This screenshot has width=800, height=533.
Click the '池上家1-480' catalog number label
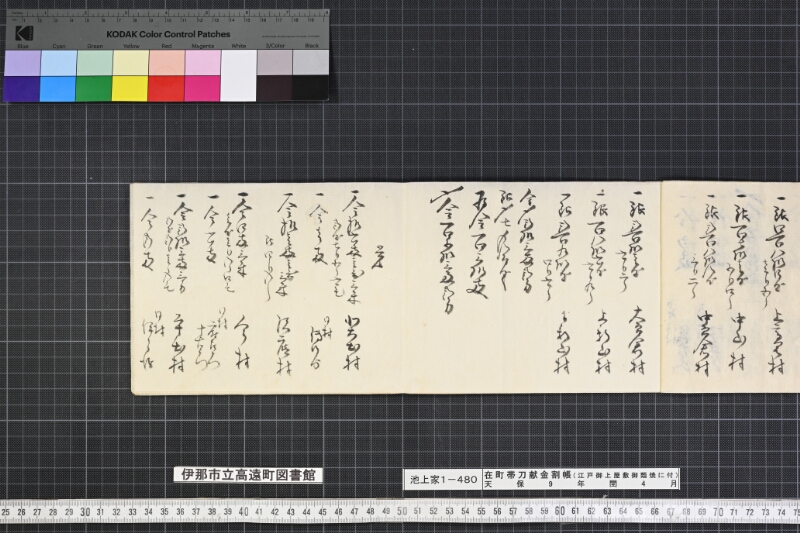pyautogui.click(x=443, y=479)
